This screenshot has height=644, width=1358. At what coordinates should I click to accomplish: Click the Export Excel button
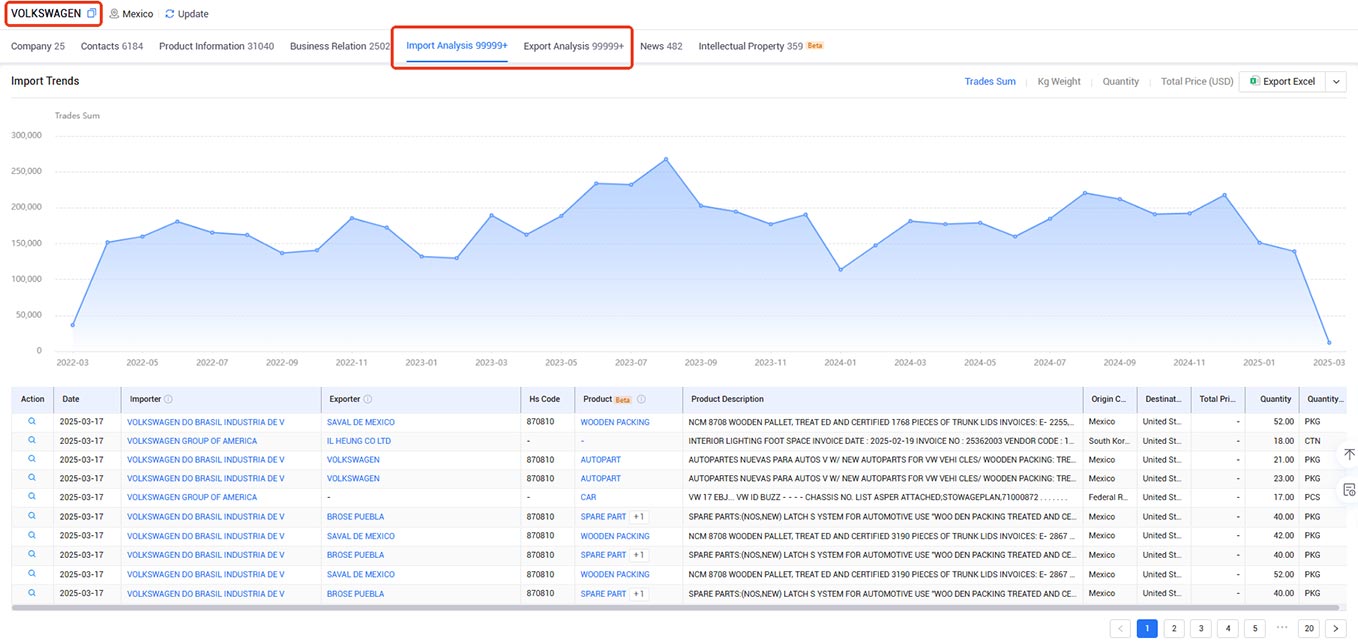coord(1282,81)
